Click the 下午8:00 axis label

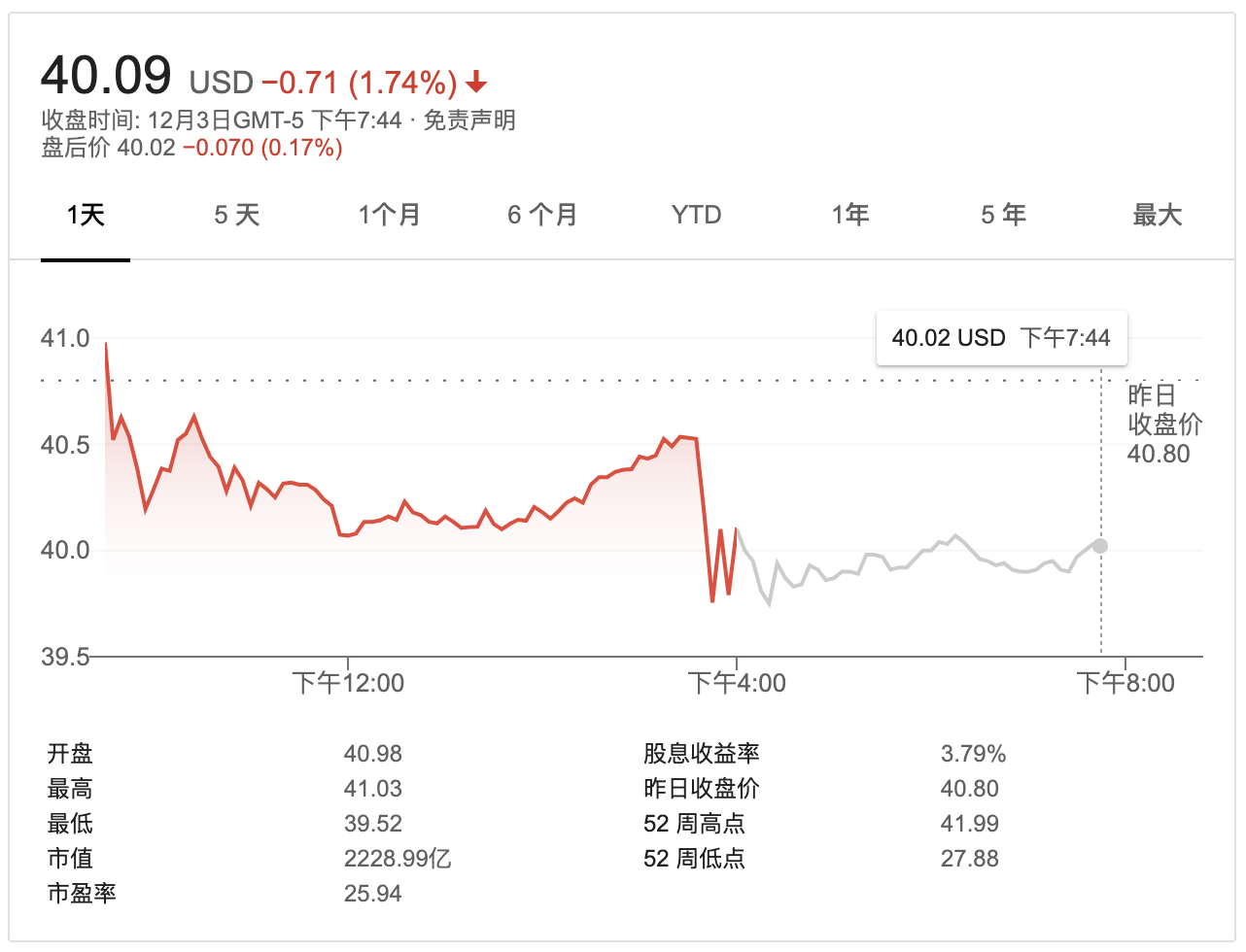[1125, 683]
